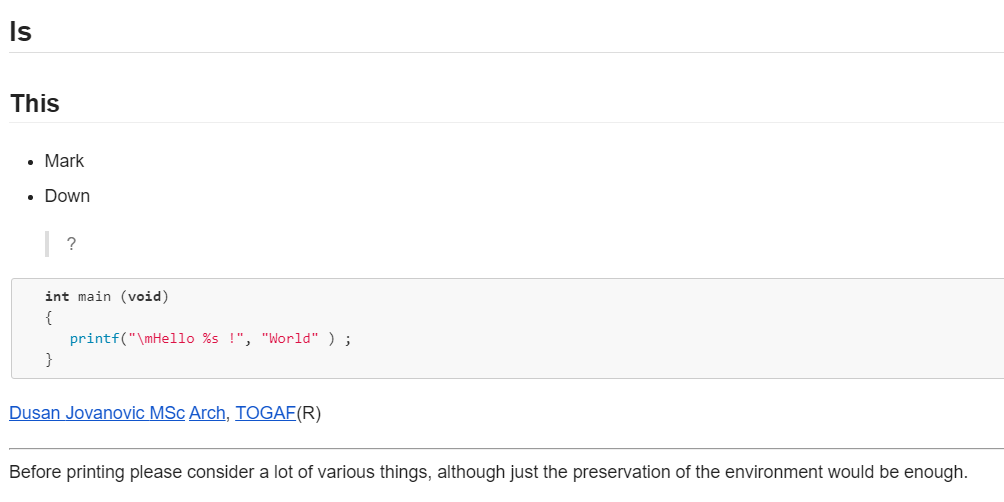Select the "Down" list item
This screenshot has width=1004, height=502.
67,196
